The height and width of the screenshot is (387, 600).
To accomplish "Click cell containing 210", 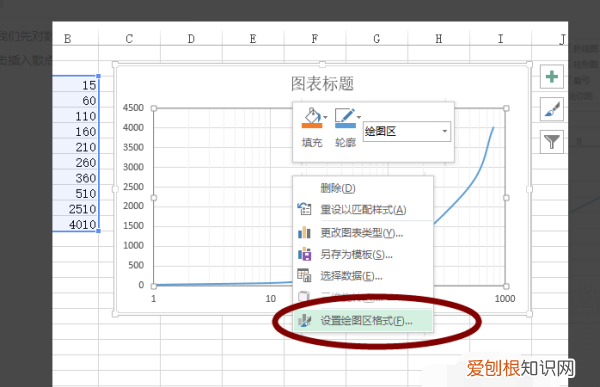I will click(x=75, y=147).
